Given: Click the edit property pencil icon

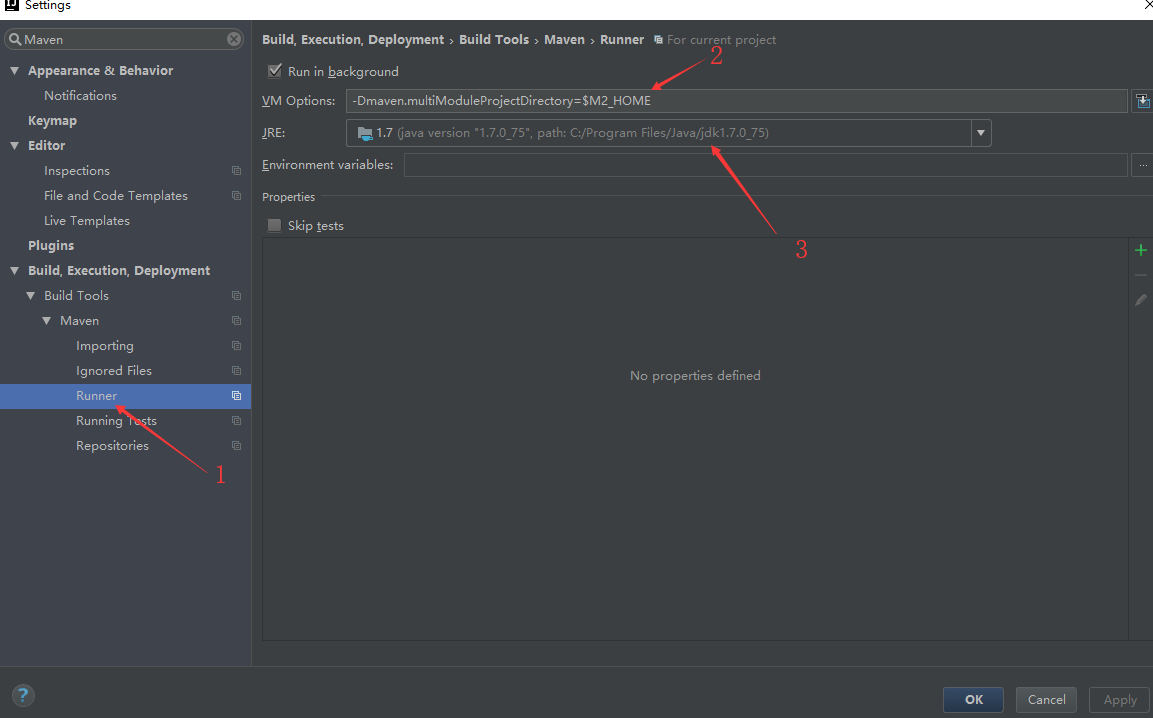Looking at the screenshot, I should (x=1140, y=300).
